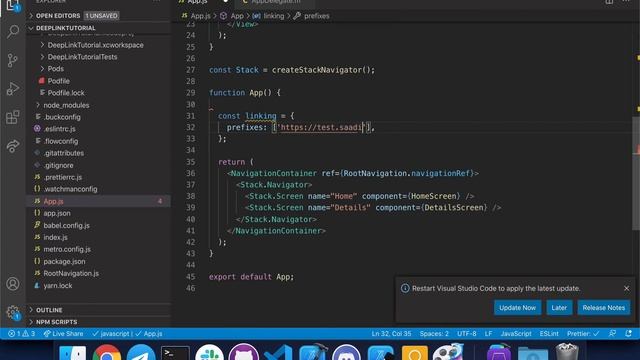Open Terminal from the Dock

175,353
